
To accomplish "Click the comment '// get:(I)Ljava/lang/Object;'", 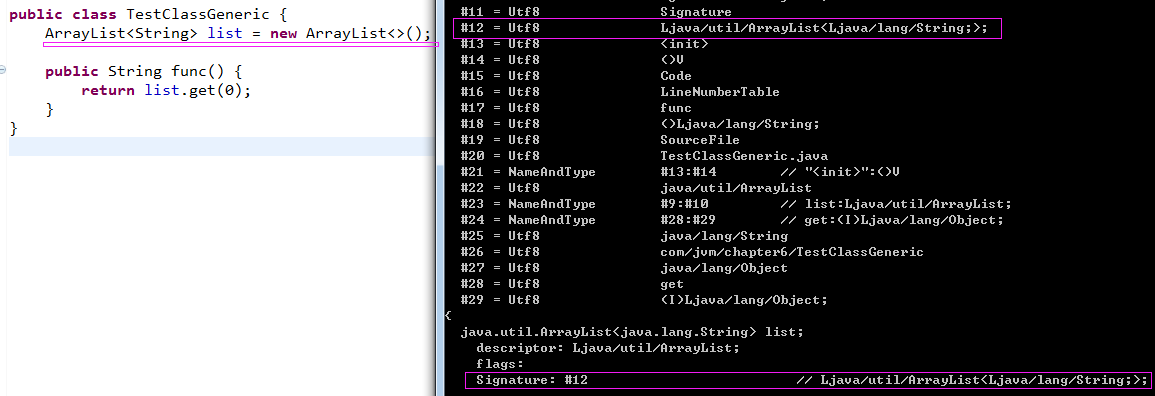I will pos(891,220).
